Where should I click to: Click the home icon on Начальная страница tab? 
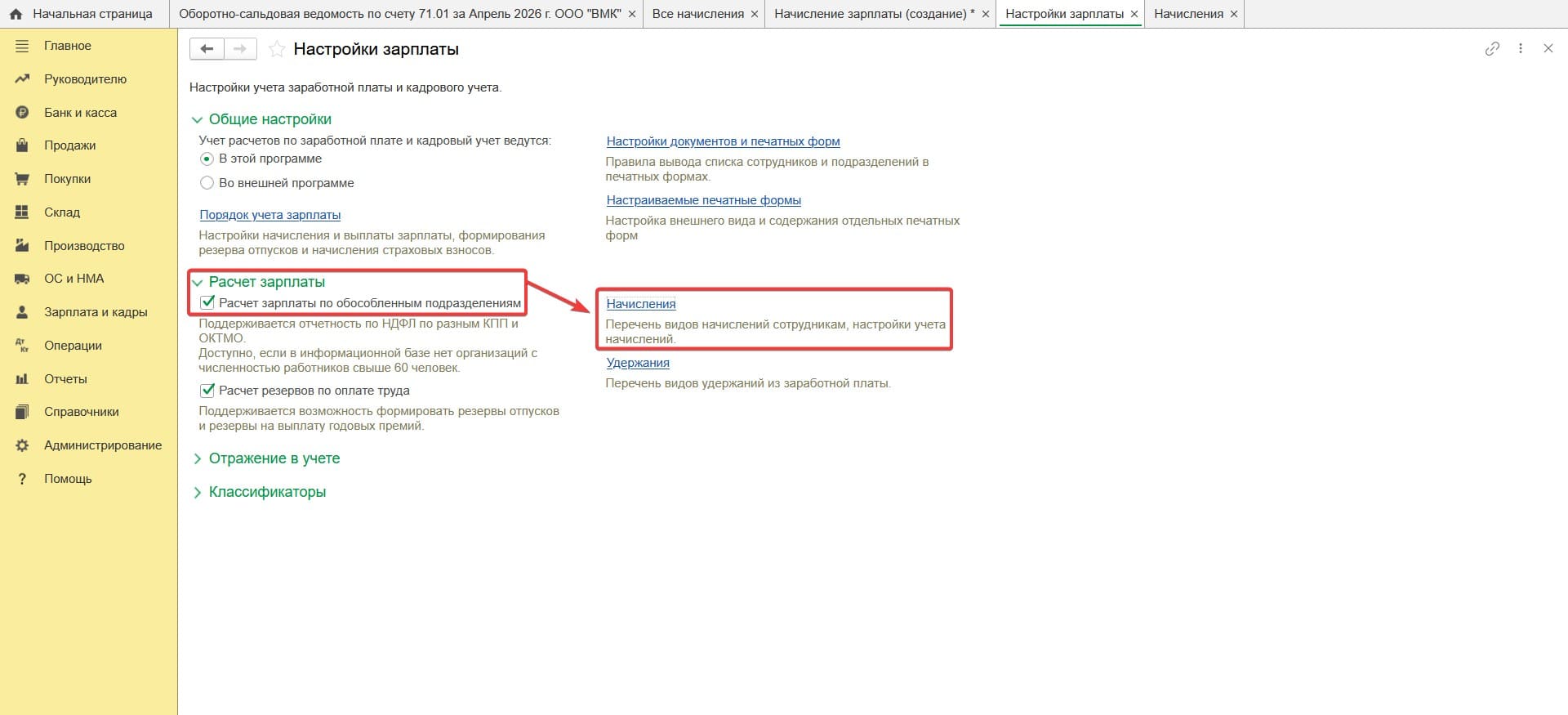tap(16, 14)
